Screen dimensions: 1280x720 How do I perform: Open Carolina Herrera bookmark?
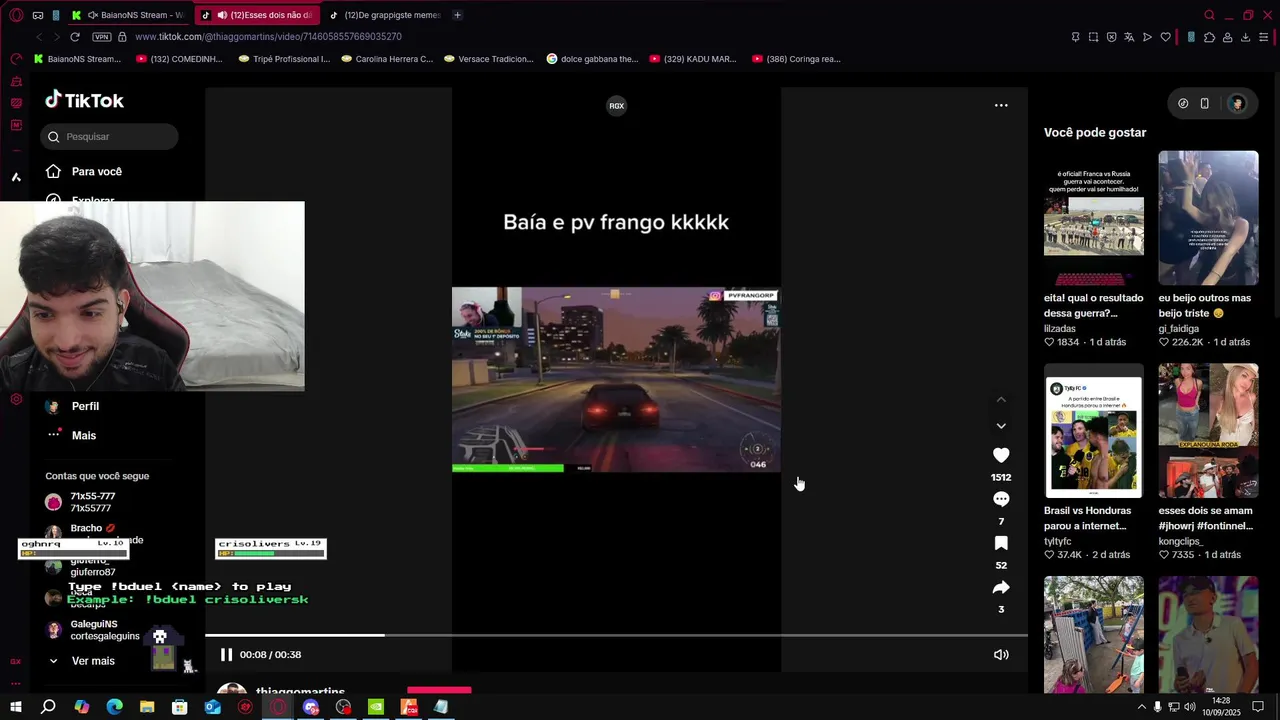coord(387,59)
